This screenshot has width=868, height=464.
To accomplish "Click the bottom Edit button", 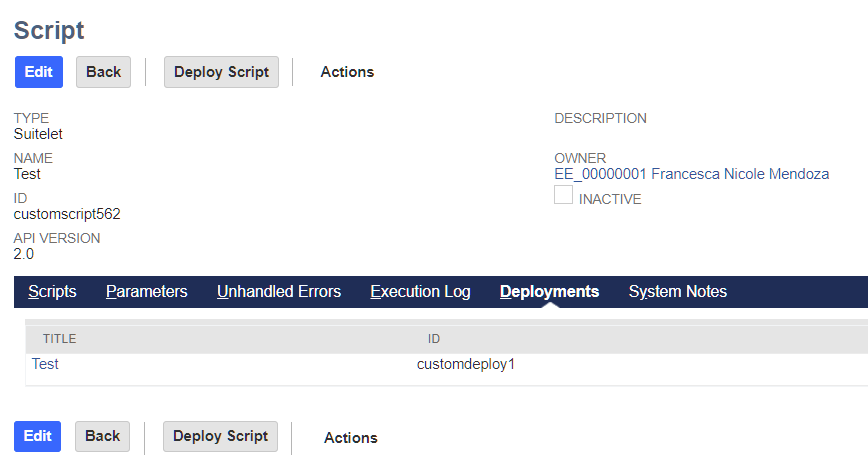I will click(x=37, y=436).
